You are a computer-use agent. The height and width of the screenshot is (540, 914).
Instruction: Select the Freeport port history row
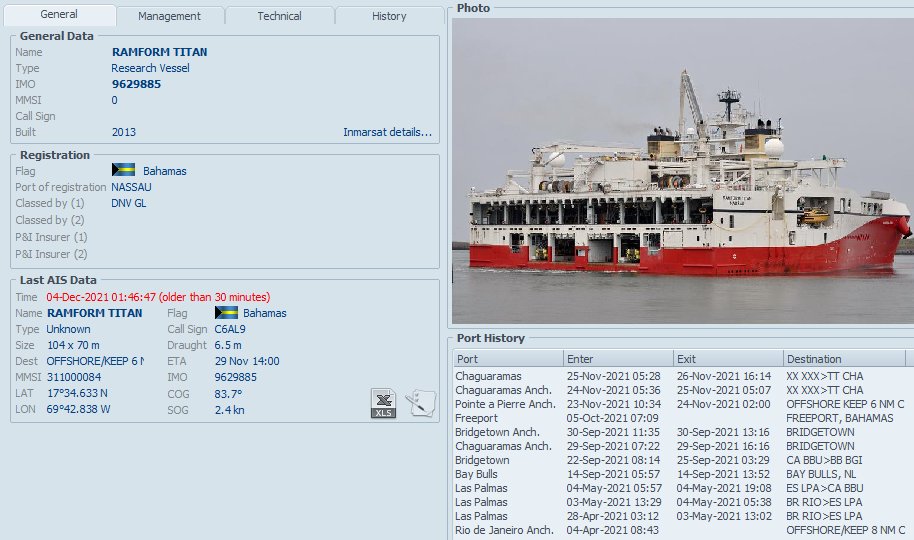tap(681, 418)
